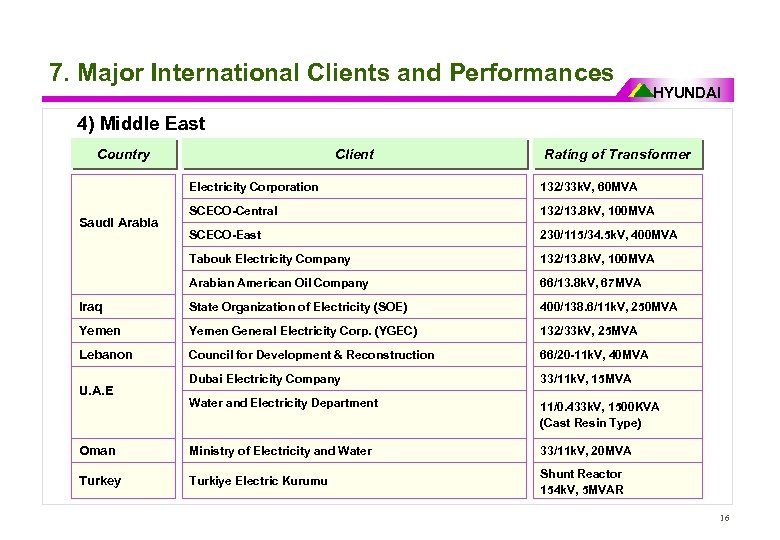Click the Country column header

[x=124, y=154]
